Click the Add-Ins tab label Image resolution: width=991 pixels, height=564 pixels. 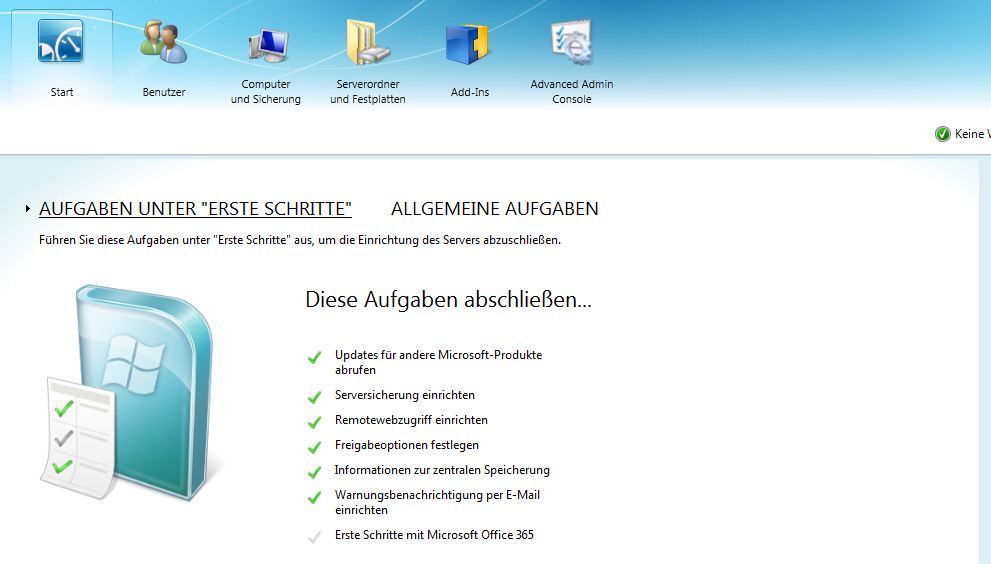pyautogui.click(x=470, y=92)
